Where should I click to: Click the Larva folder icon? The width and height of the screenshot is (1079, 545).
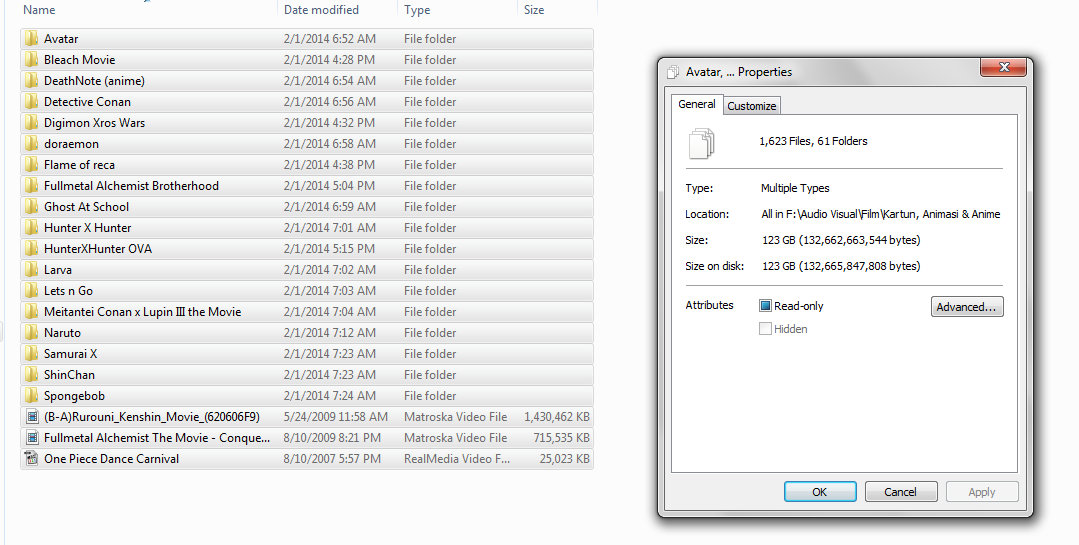(31, 270)
